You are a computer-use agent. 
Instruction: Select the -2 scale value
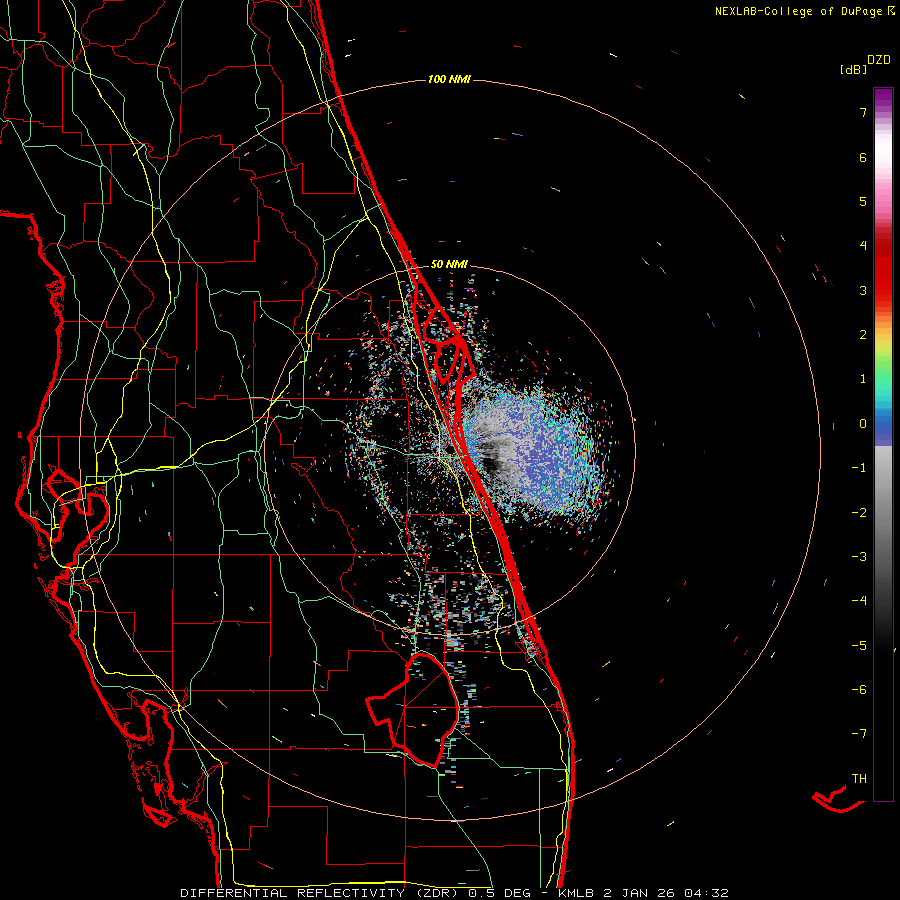pos(859,513)
